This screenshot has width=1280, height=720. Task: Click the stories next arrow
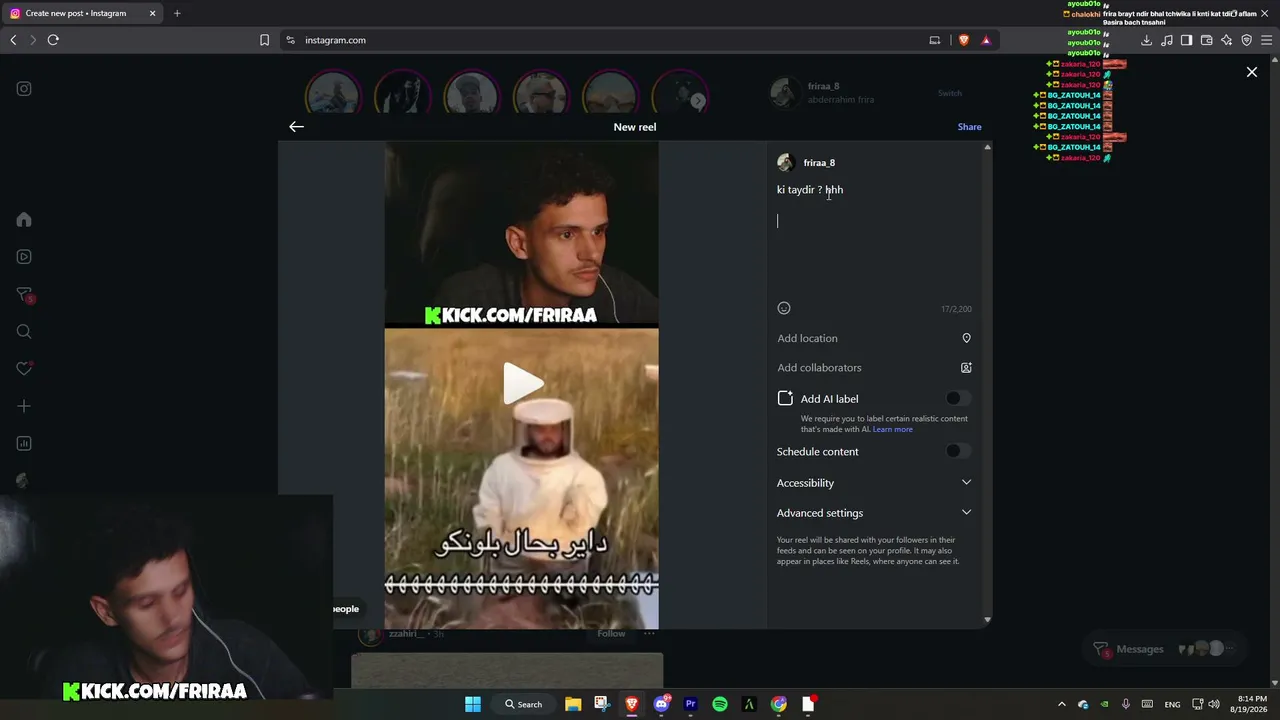[x=698, y=100]
